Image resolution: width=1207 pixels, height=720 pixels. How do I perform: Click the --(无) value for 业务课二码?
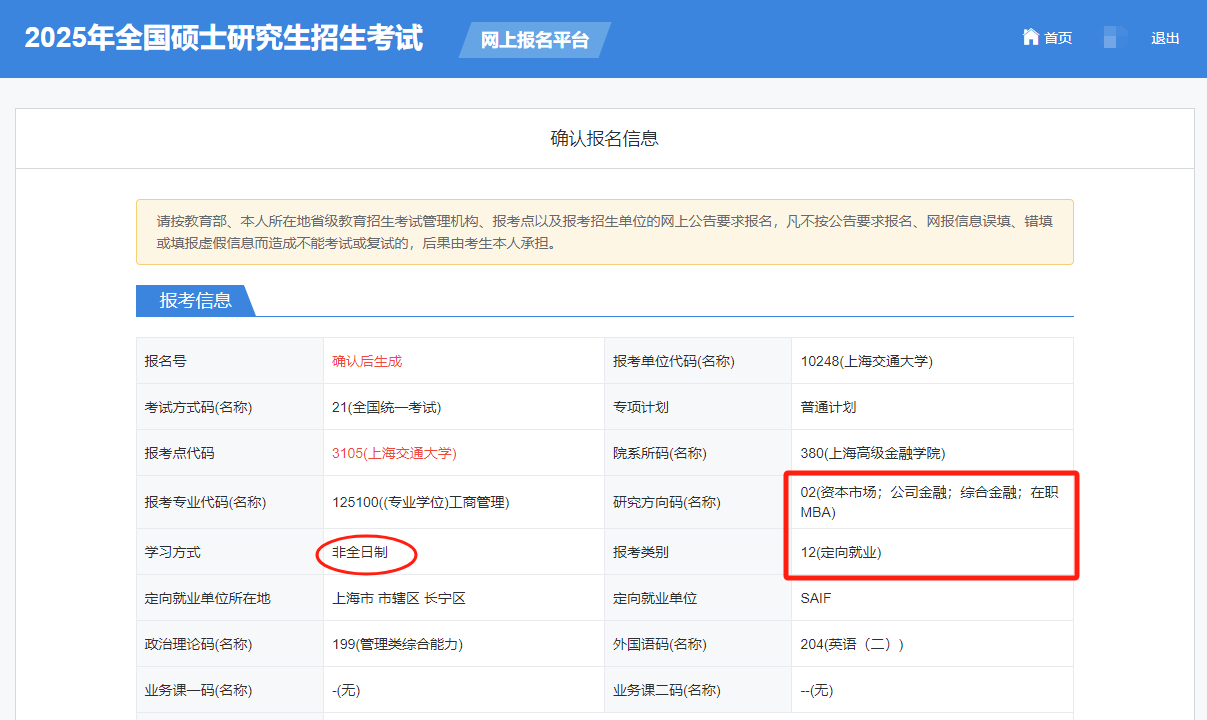[x=817, y=690]
